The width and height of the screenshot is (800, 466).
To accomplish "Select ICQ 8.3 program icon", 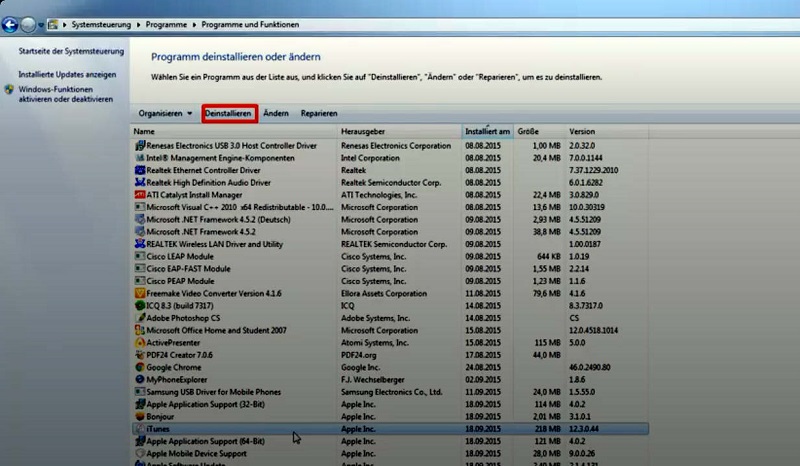I will click(x=140, y=306).
